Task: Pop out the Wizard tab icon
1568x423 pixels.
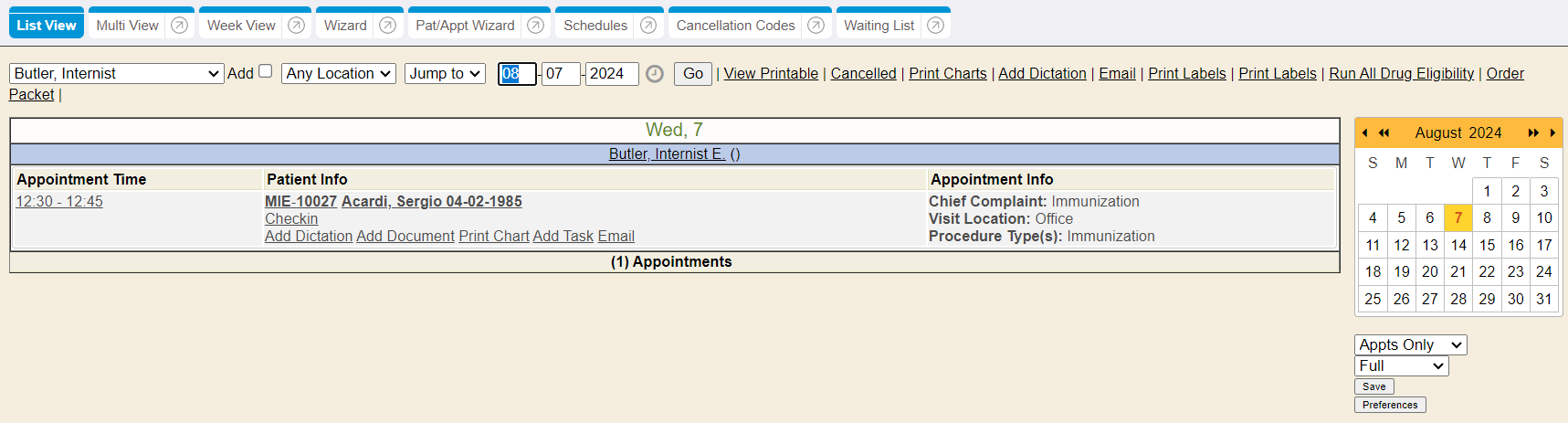Action: [387, 26]
